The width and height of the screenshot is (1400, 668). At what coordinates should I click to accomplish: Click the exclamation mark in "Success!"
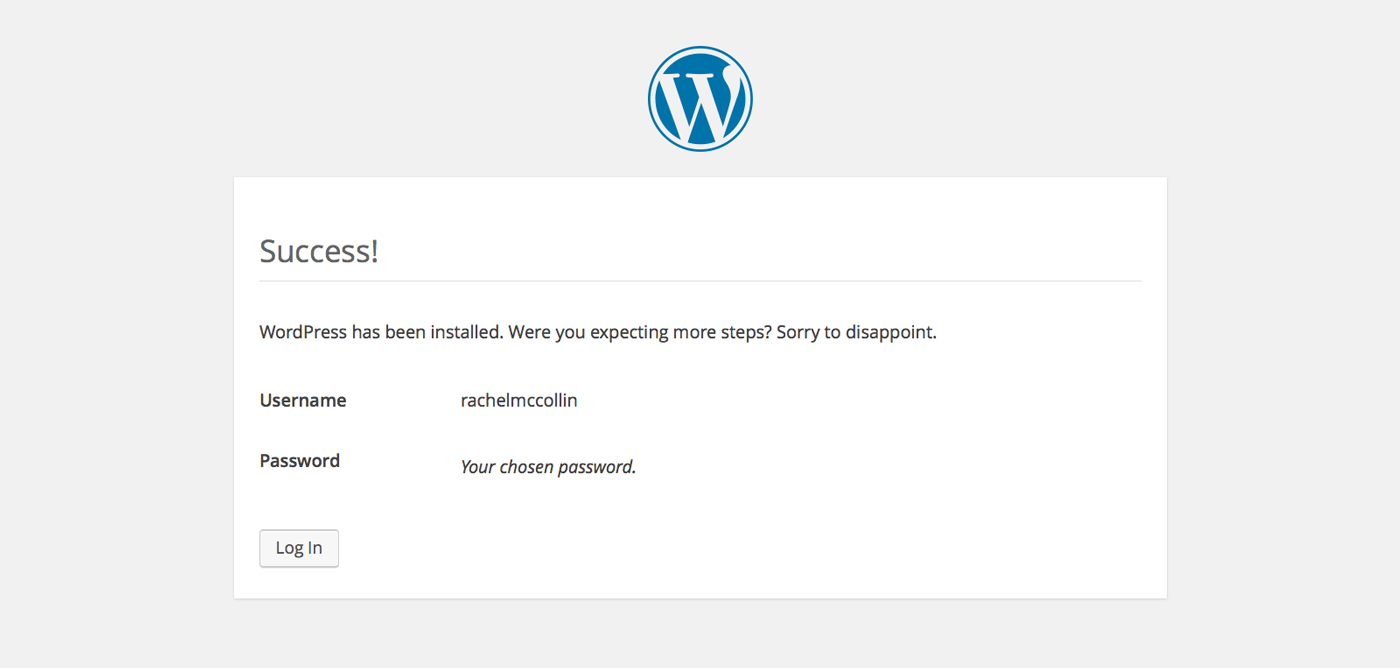(x=374, y=251)
